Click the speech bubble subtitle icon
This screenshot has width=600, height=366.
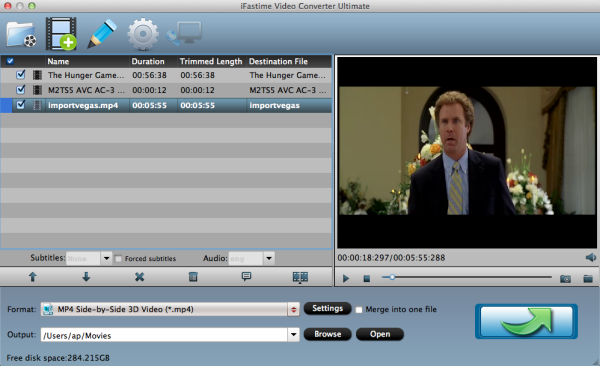coord(246,276)
